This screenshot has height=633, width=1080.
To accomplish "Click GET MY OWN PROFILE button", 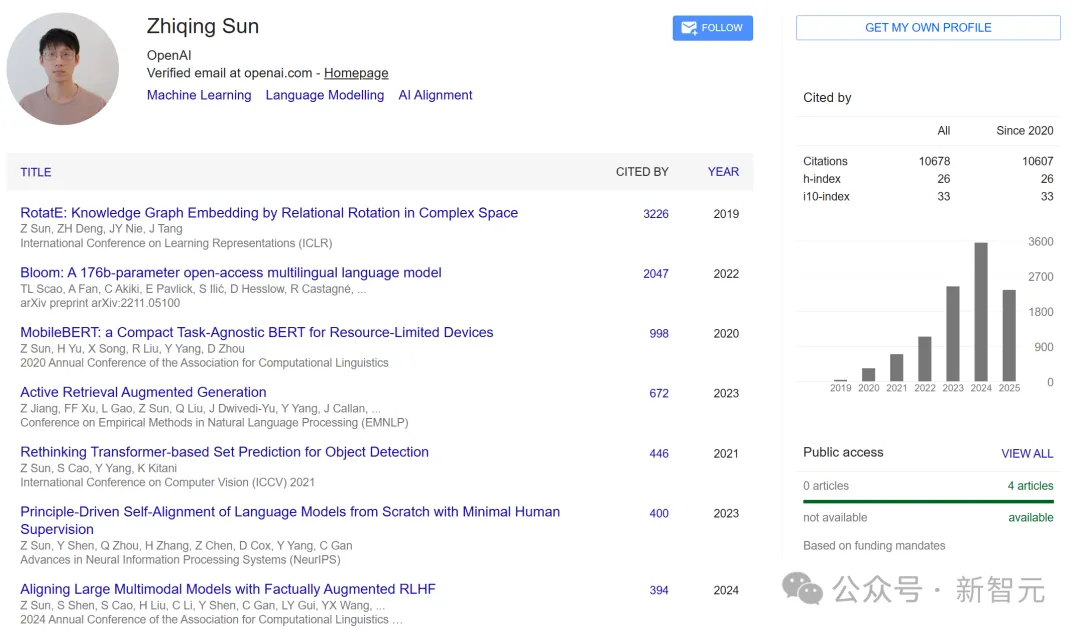I will point(928,28).
